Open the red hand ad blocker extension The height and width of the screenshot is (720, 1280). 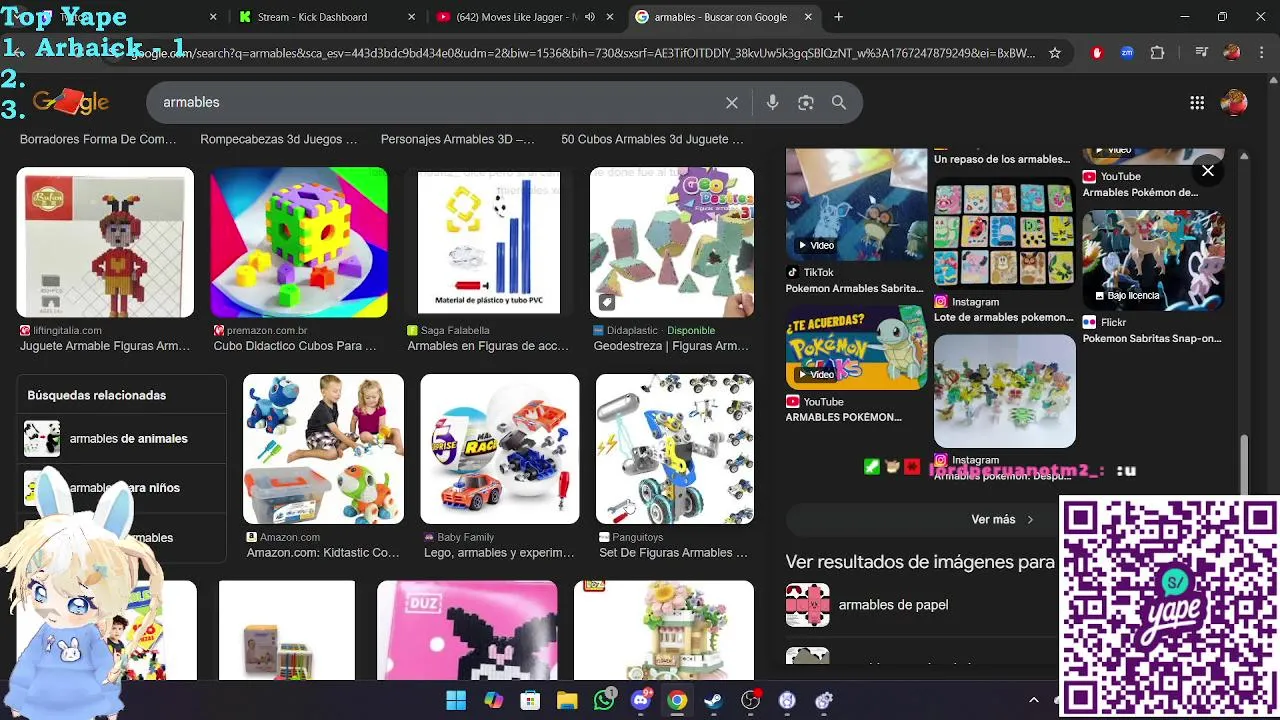pos(1097,53)
